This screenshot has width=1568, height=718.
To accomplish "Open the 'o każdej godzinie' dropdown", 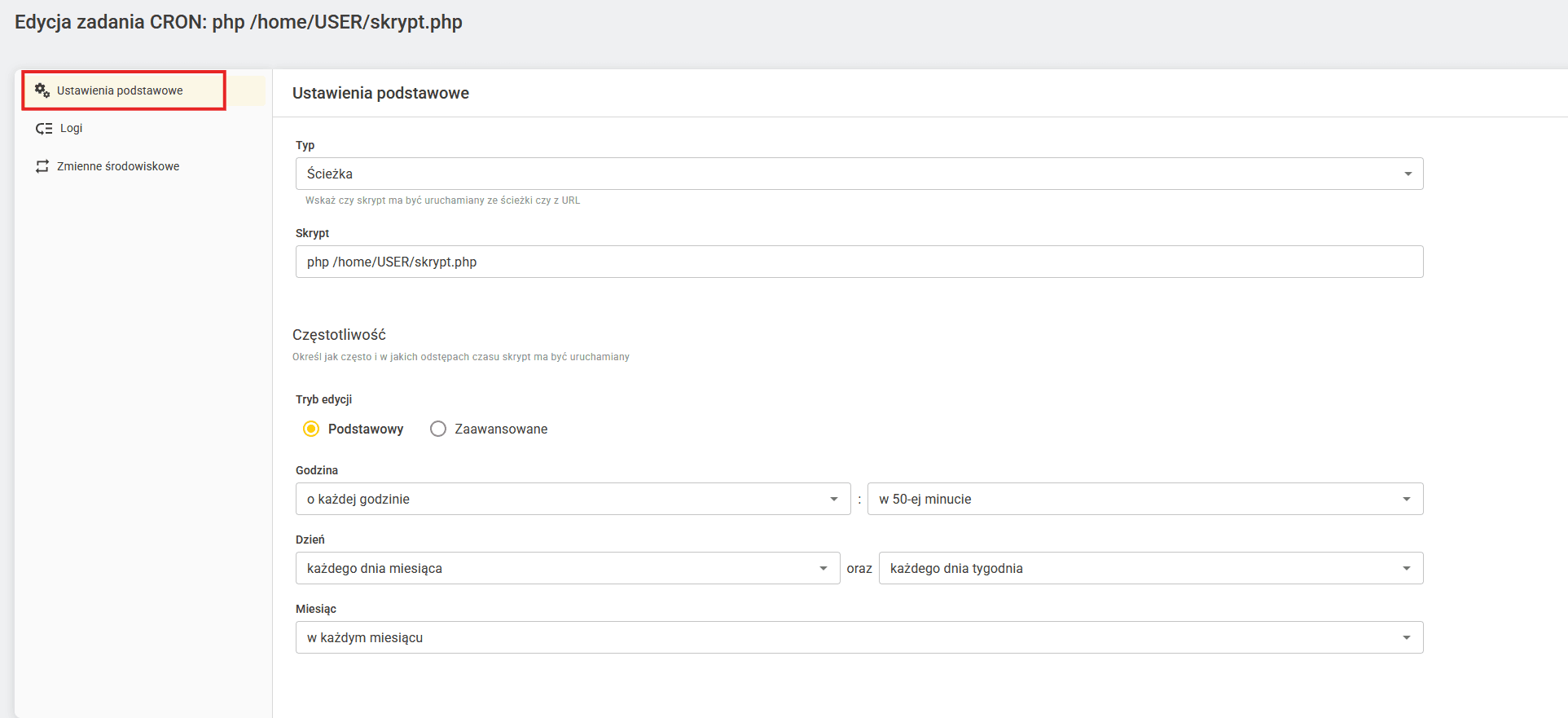I will (x=573, y=499).
